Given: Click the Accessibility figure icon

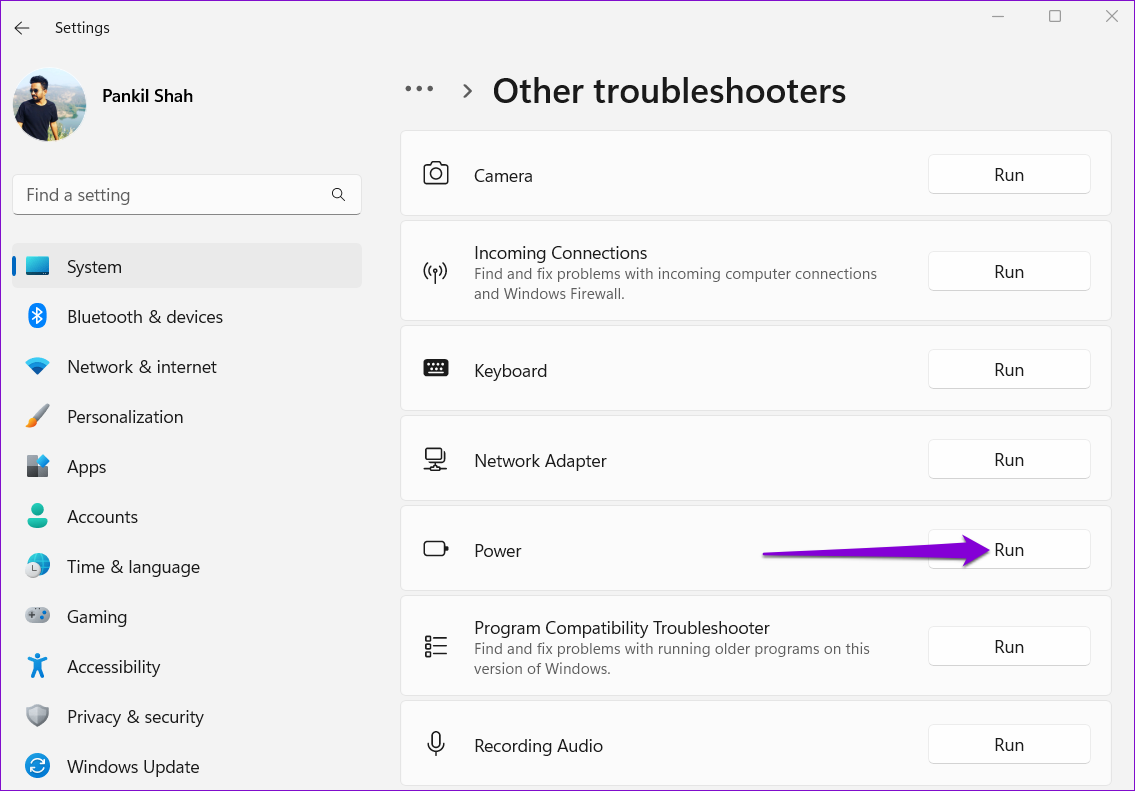Looking at the screenshot, I should click(x=38, y=667).
